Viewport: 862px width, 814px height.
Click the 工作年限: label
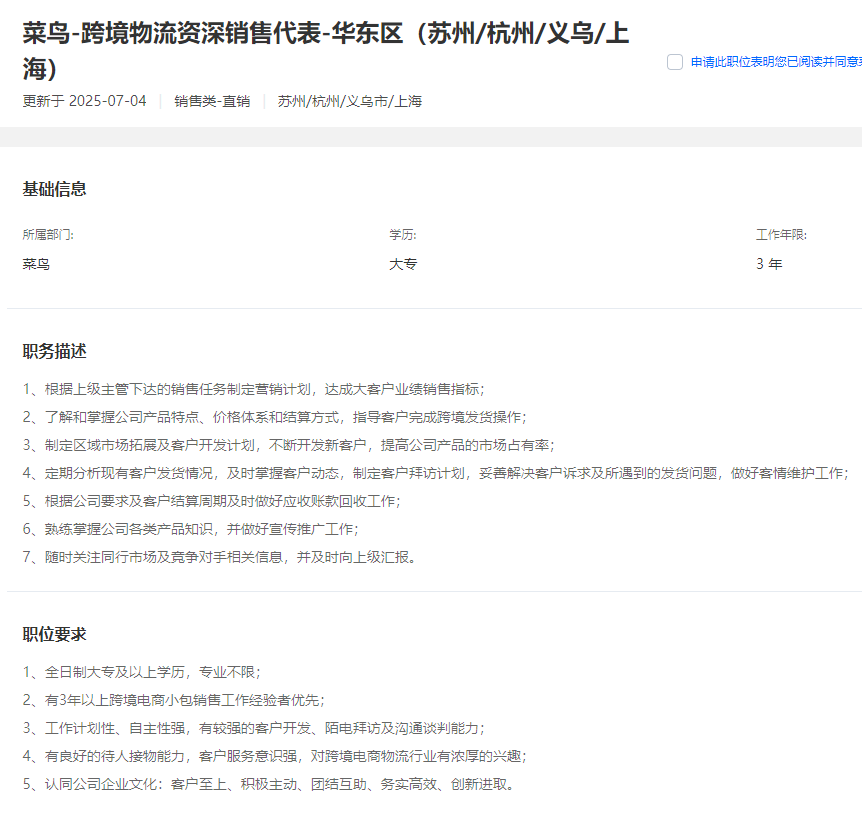[781, 235]
